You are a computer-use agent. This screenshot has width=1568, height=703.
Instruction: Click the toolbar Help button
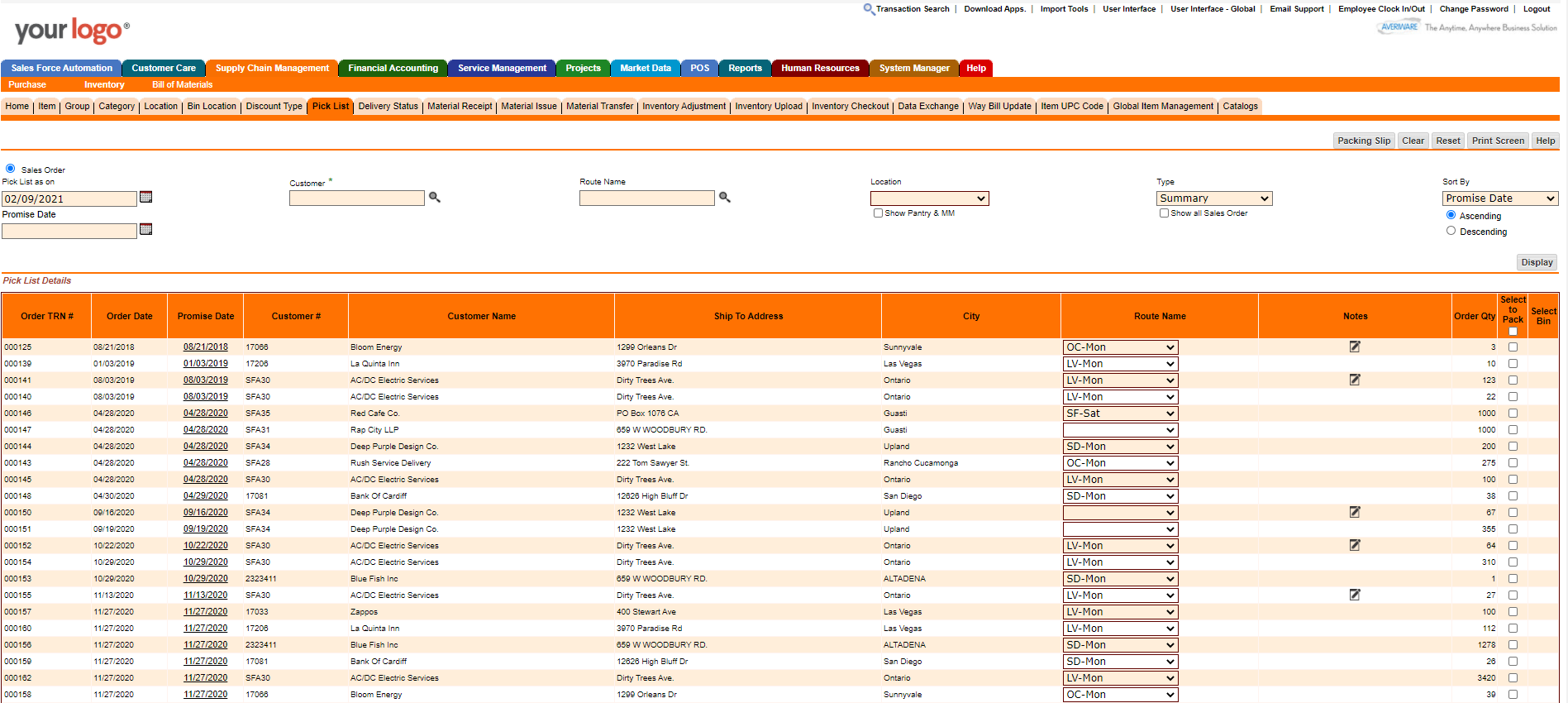coord(1545,141)
